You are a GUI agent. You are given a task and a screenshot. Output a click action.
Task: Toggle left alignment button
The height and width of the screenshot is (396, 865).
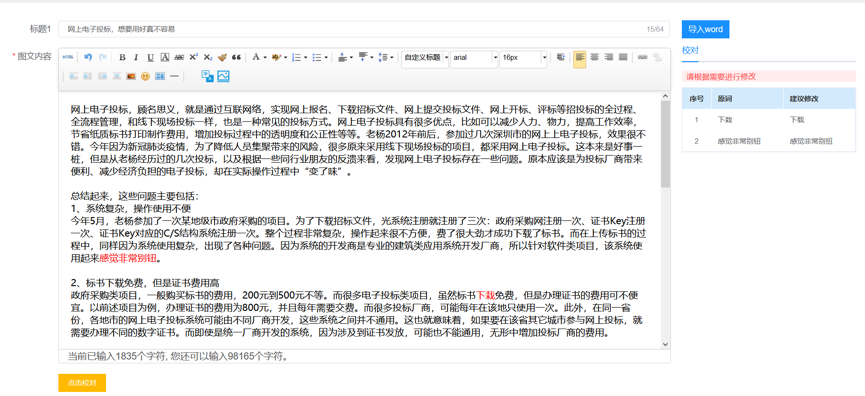point(580,57)
